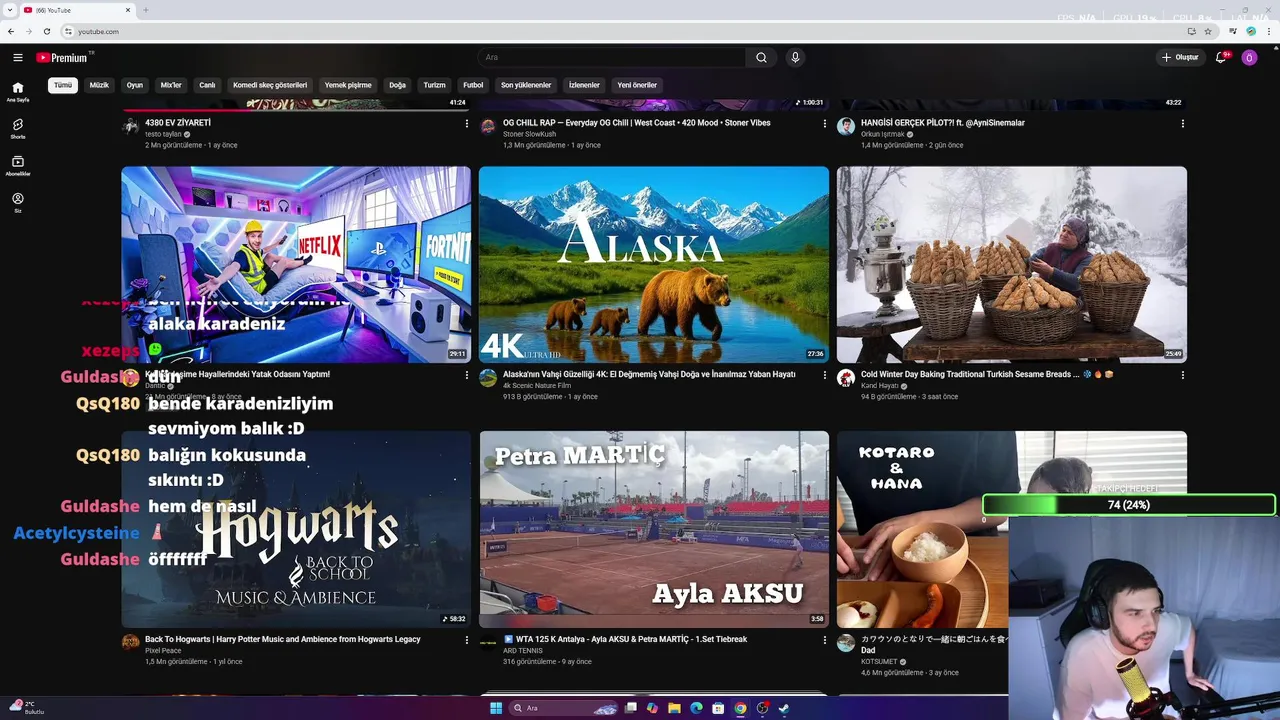Open the 4k Scenic Nature Film avatar

tap(488, 378)
